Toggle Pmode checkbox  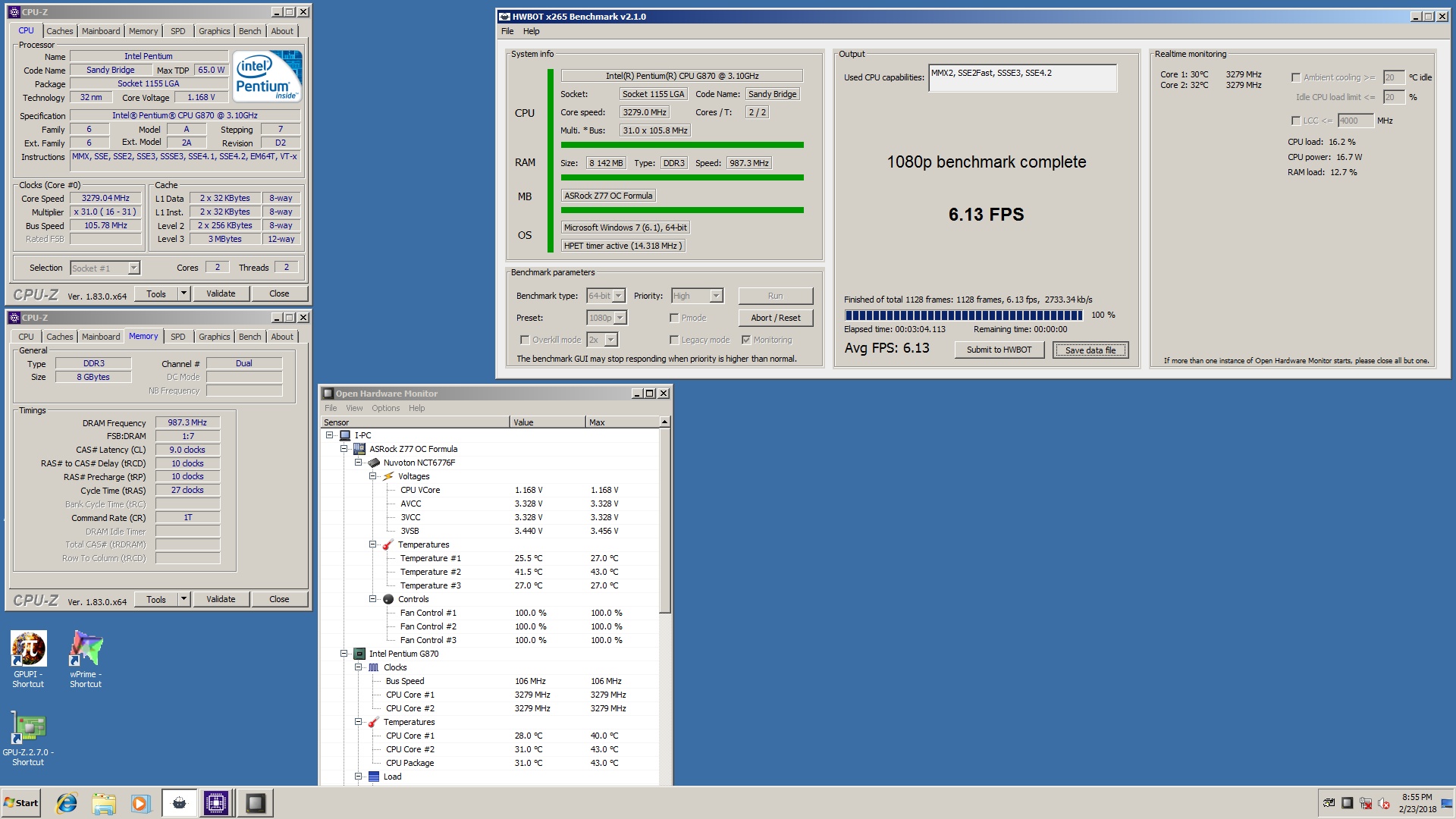[674, 318]
